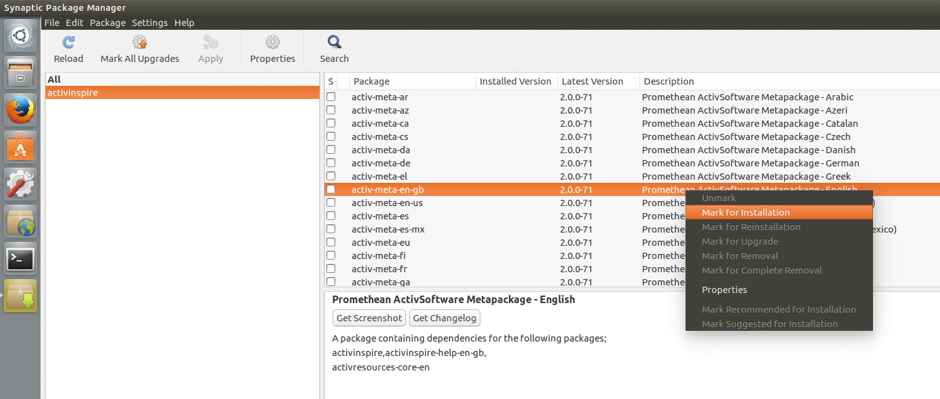Click the Czech metapackage description
The height and width of the screenshot is (399, 940).
pyautogui.click(x=746, y=137)
